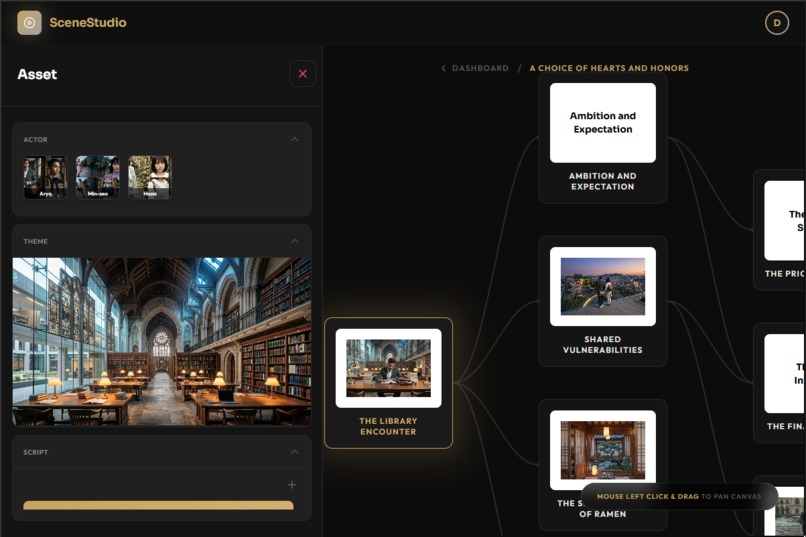The width and height of the screenshot is (806, 537).
Task: Click the ACTOR section label
Action: [x=35, y=139]
